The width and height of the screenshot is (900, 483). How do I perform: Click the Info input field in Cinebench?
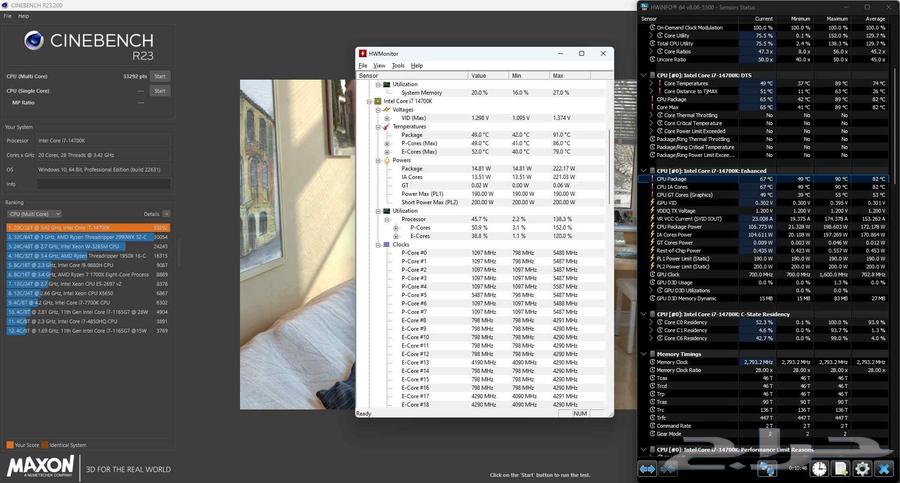[x=104, y=184]
